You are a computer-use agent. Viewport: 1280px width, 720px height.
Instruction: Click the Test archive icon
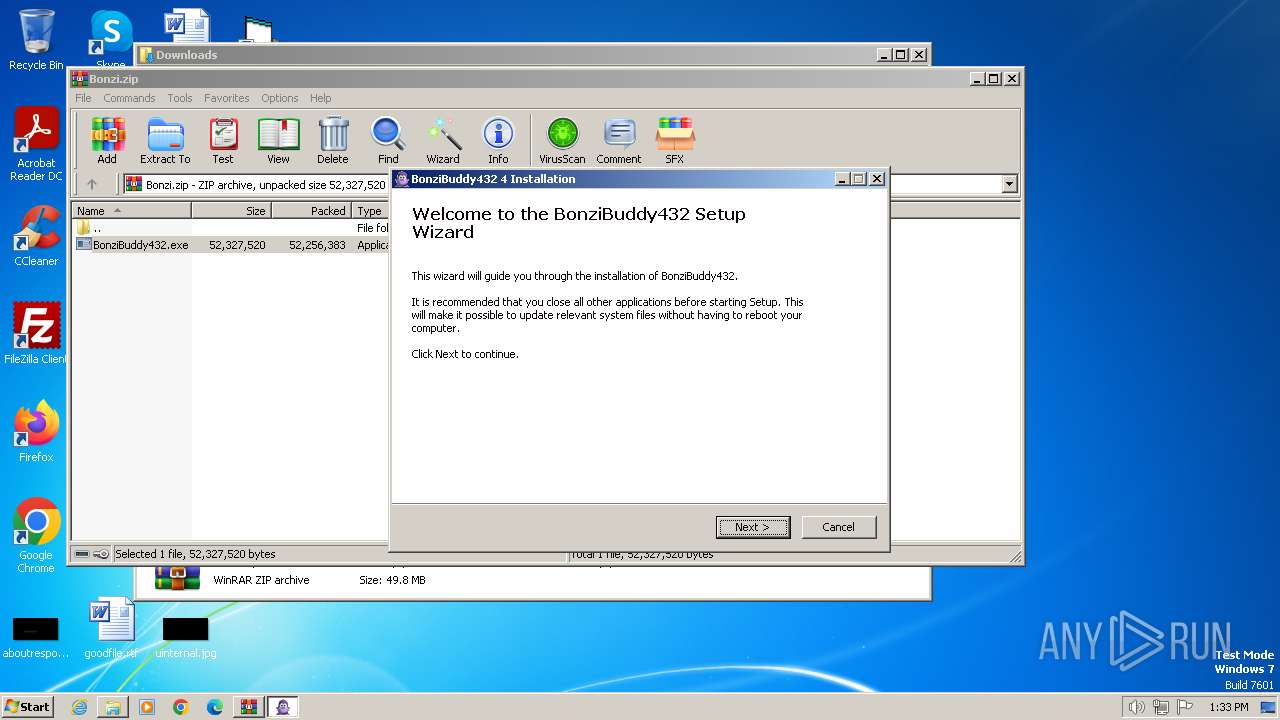coord(223,140)
